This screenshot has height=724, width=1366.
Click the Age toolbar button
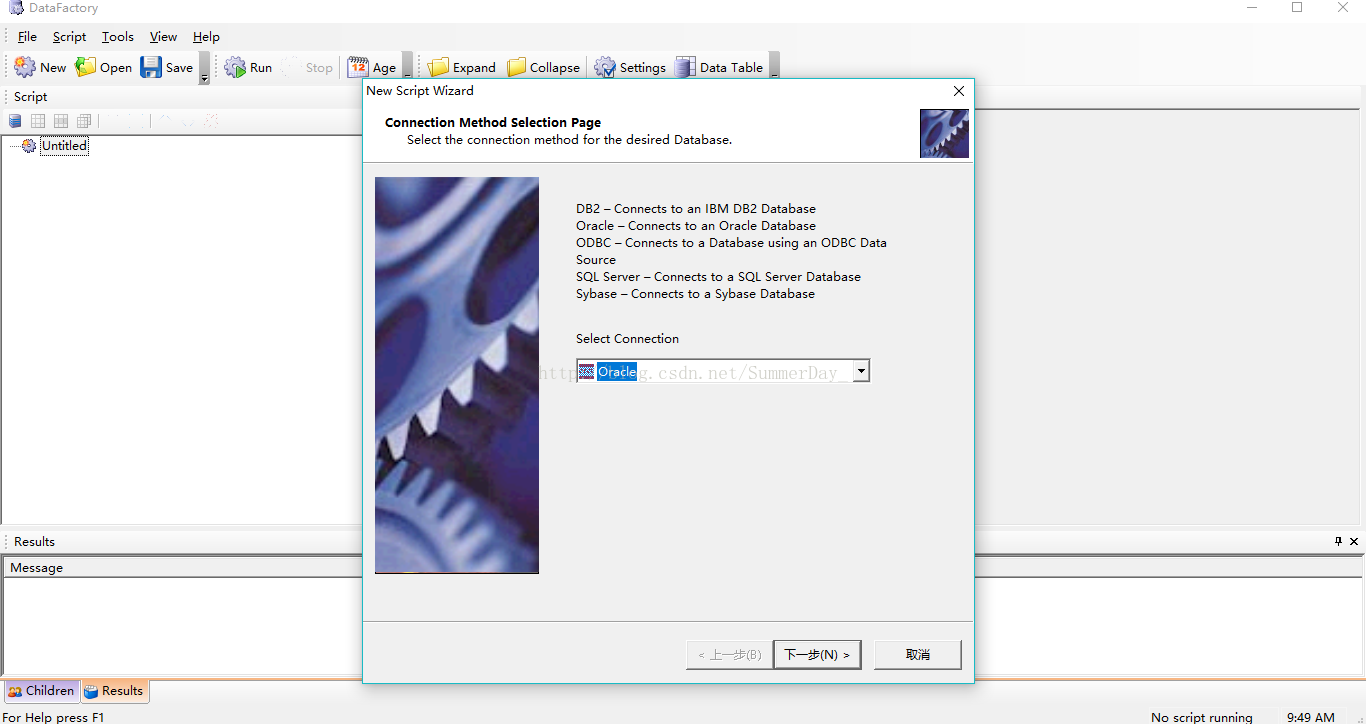[372, 67]
